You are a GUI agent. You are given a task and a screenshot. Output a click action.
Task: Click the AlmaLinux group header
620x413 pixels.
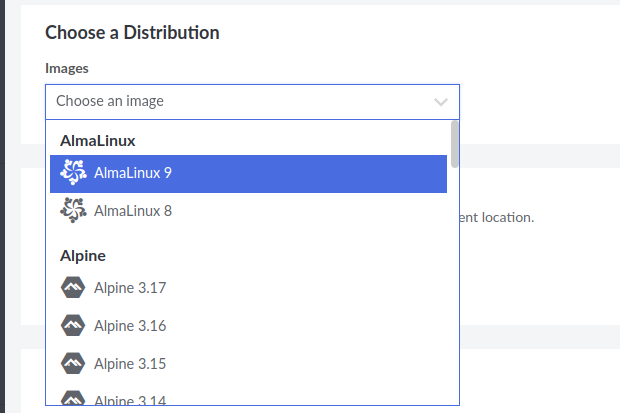[98, 141]
